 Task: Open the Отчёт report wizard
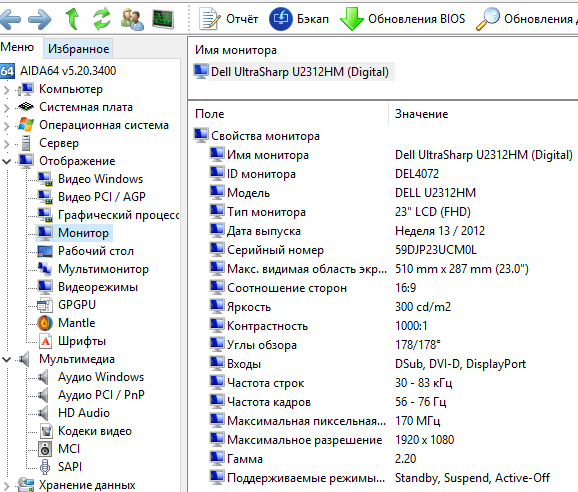tap(229, 19)
